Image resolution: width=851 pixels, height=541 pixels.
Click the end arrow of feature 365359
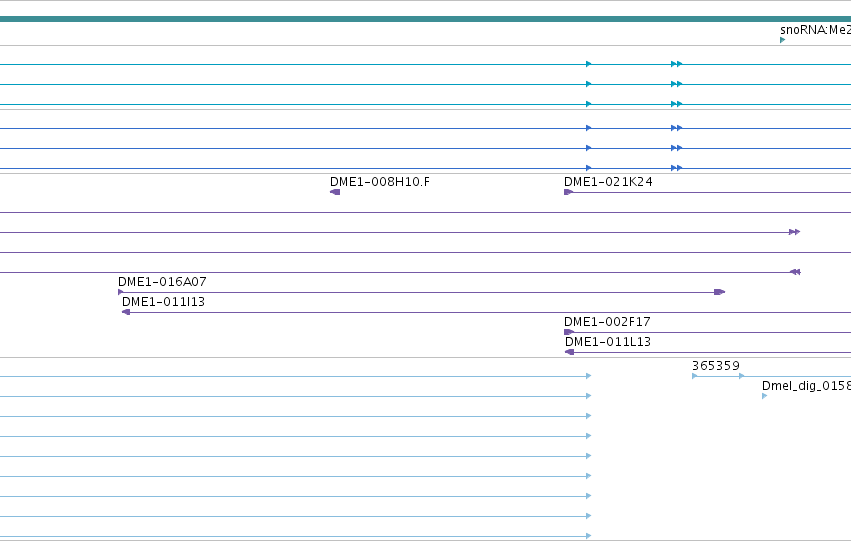[x=742, y=376]
